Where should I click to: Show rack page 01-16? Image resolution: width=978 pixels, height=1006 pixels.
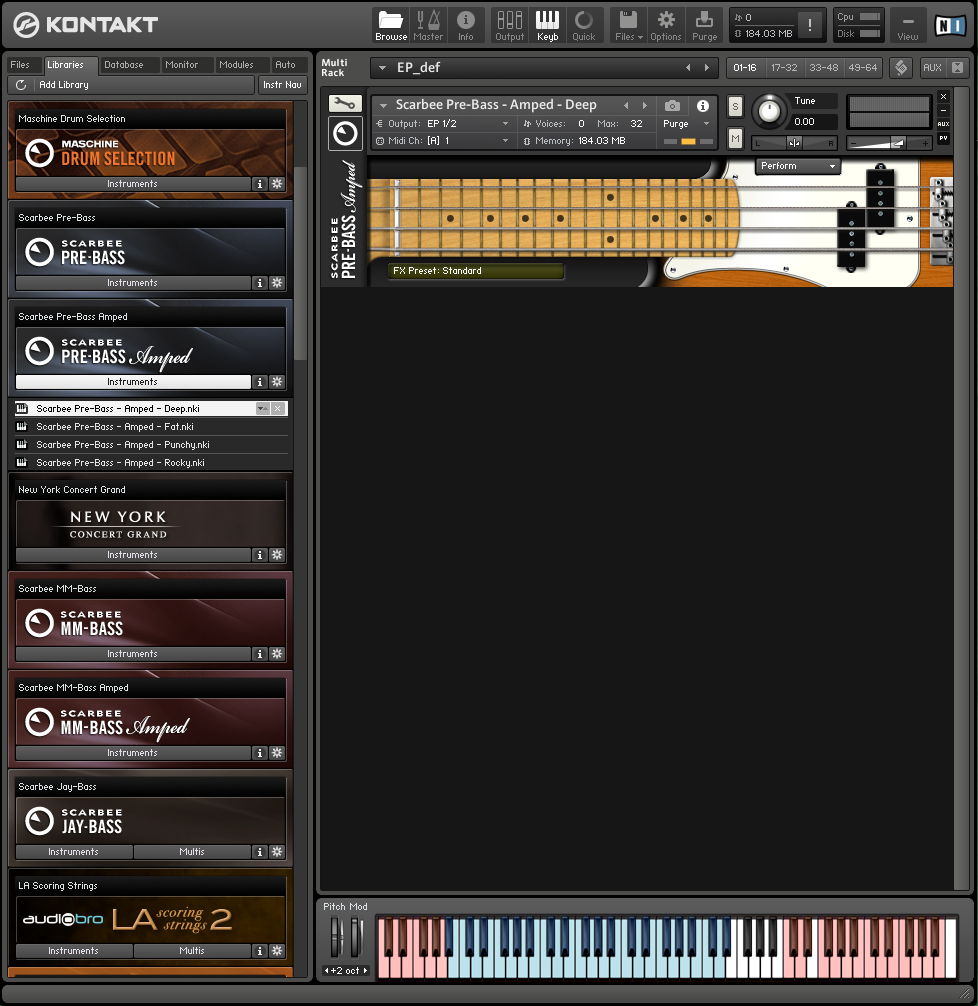745,67
